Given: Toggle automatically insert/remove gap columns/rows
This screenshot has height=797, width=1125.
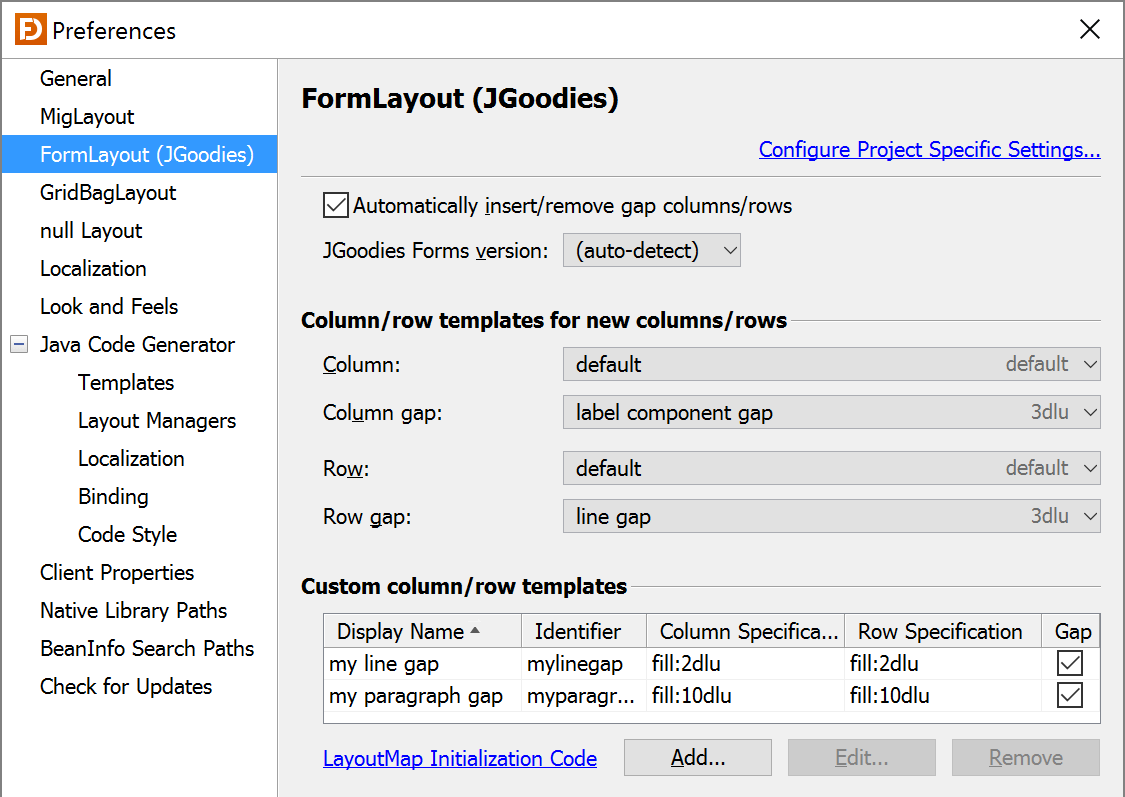Looking at the screenshot, I should (335, 204).
